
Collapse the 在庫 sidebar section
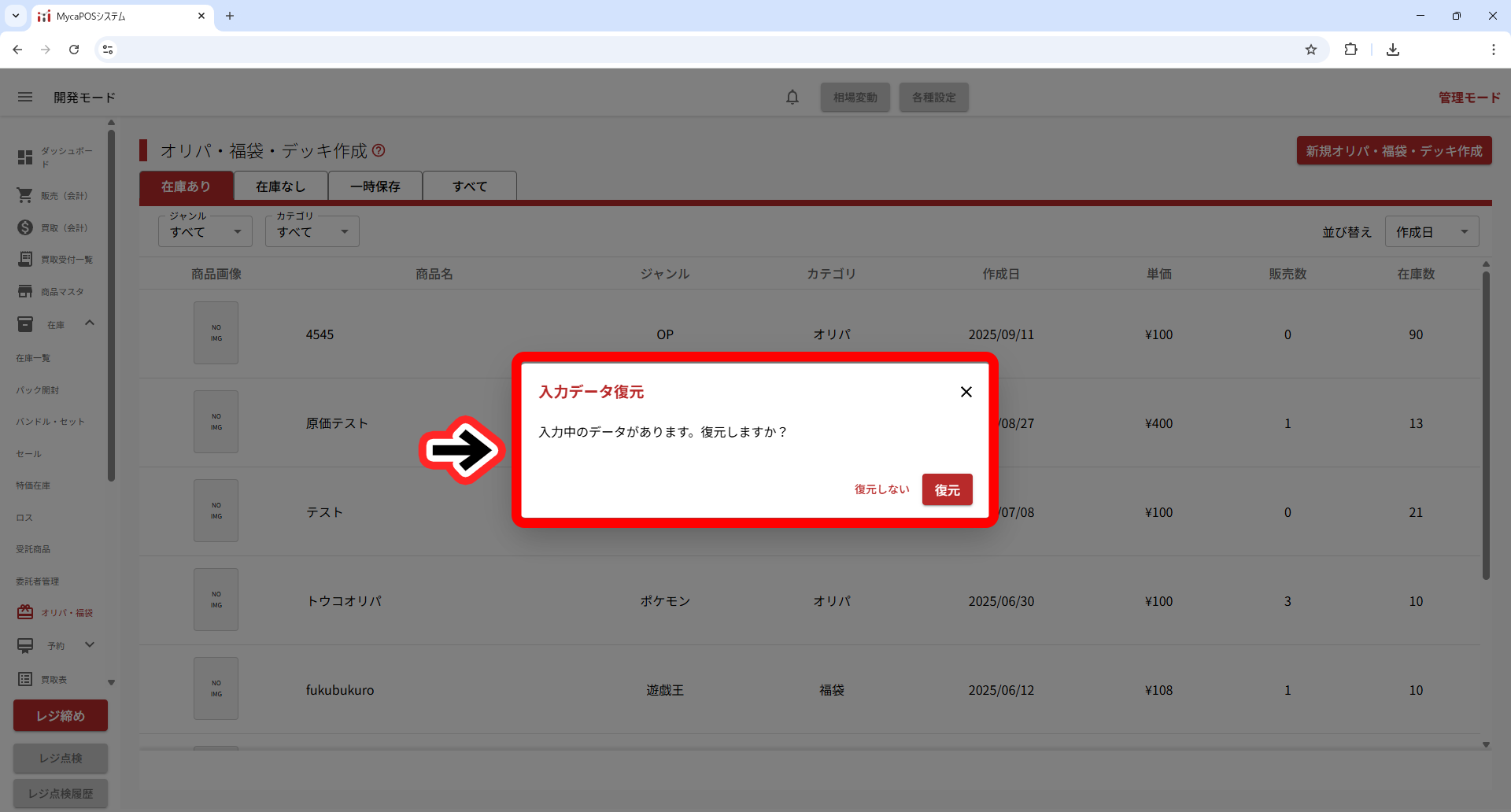[x=90, y=323]
